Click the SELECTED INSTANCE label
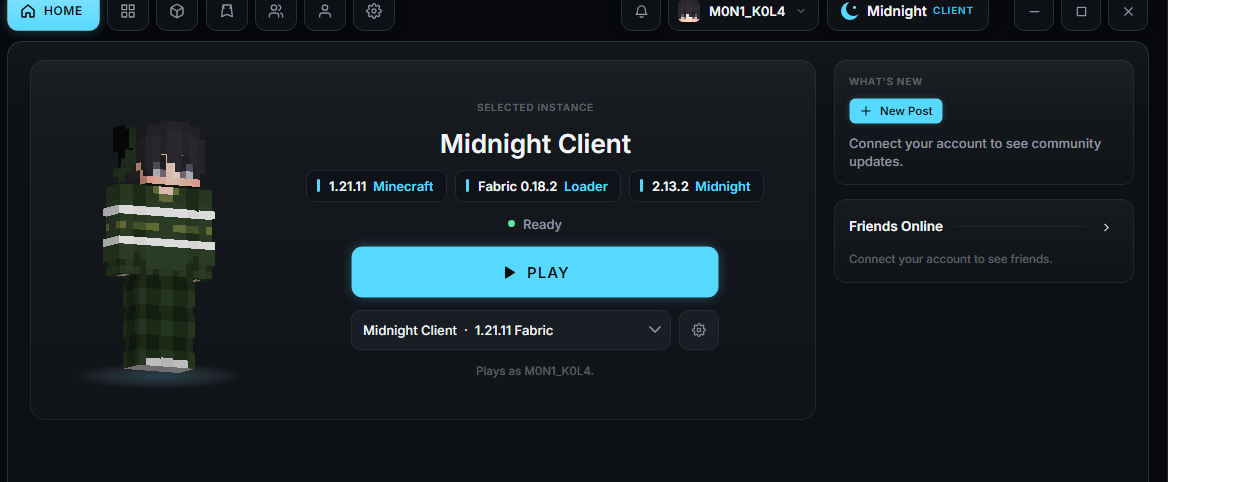The width and height of the screenshot is (1256, 482). (x=535, y=107)
